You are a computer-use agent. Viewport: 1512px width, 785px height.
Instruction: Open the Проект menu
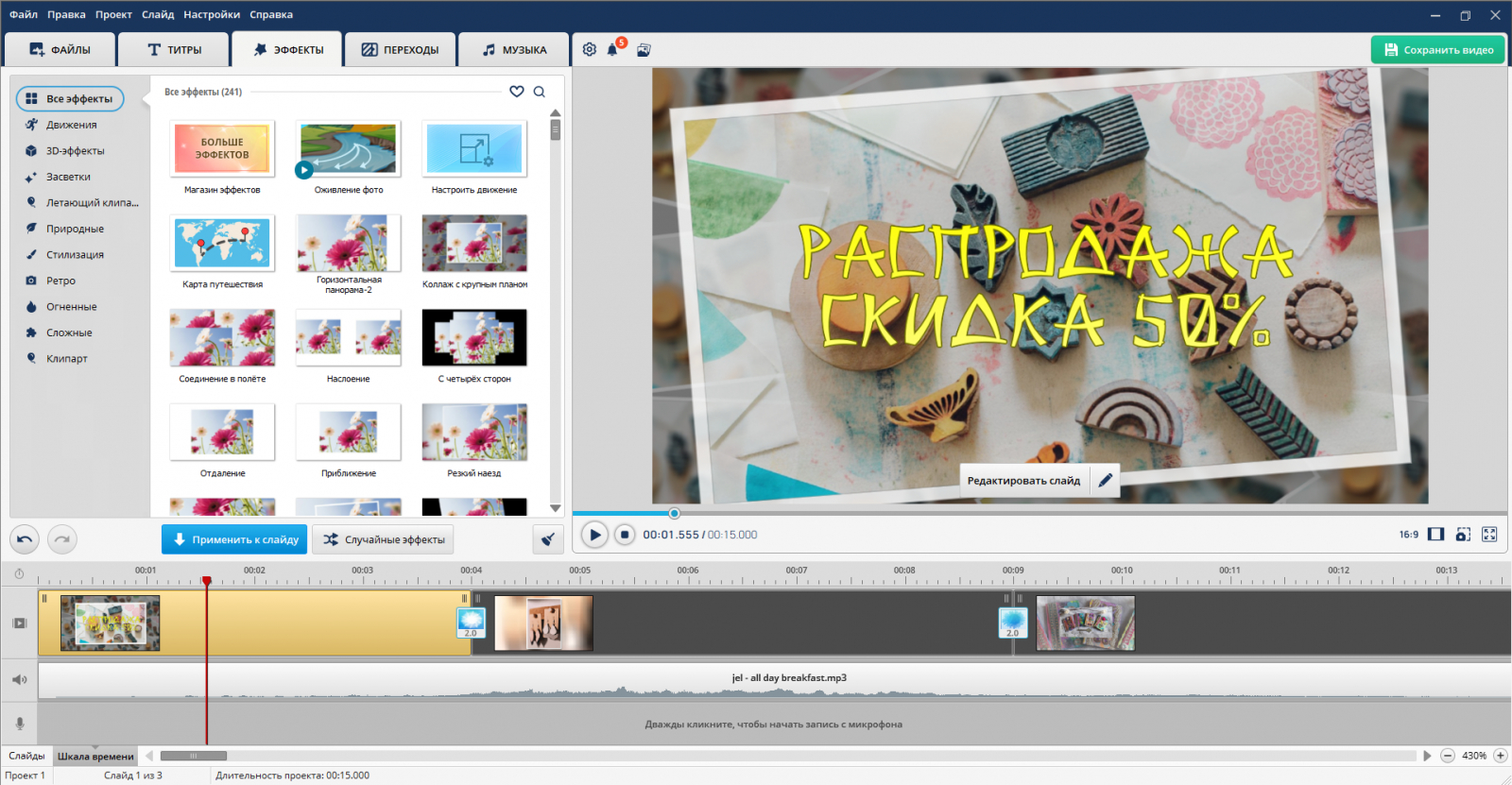113,14
